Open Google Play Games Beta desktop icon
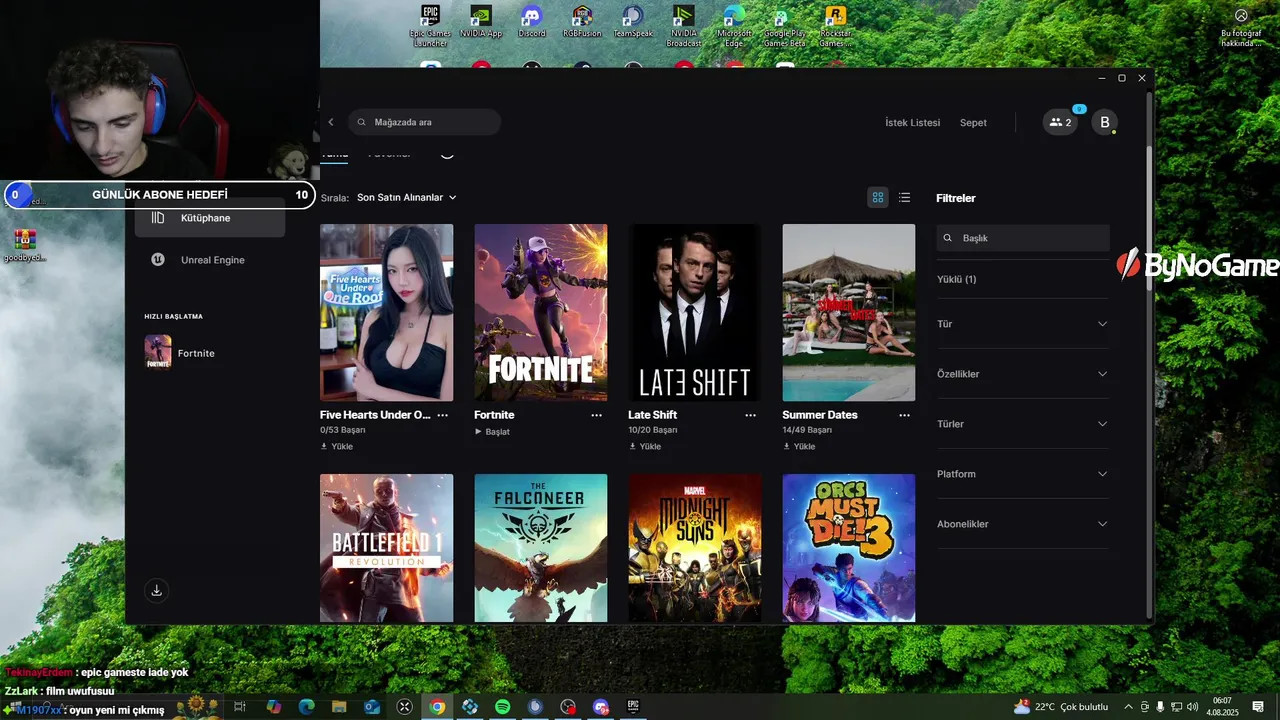 tap(784, 26)
